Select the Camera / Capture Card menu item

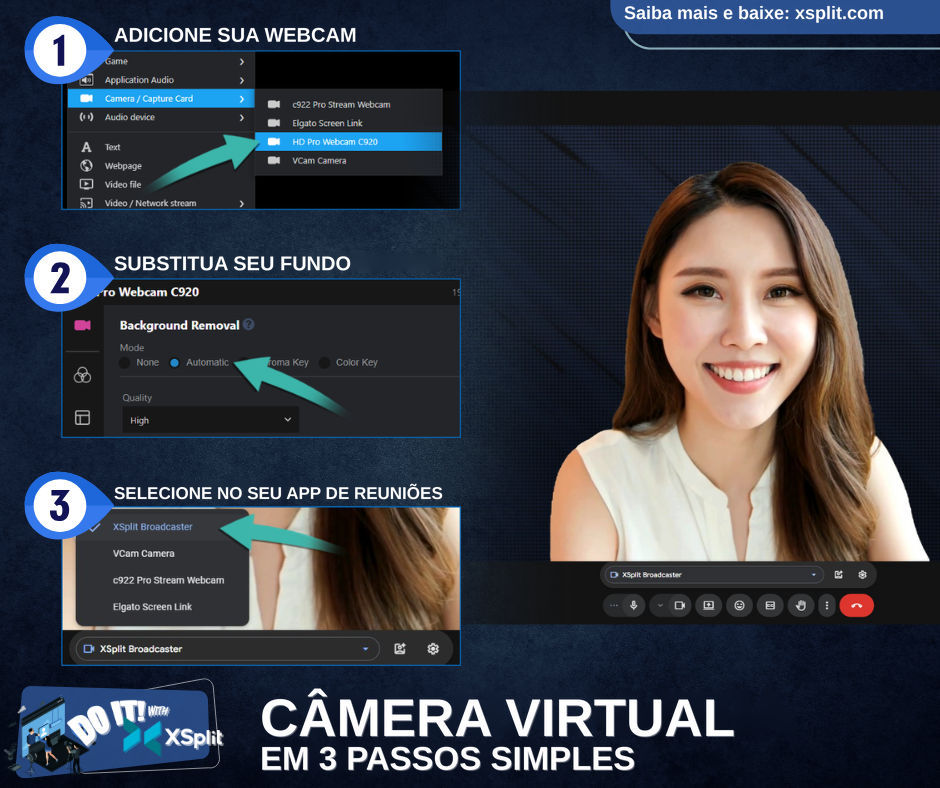(x=161, y=98)
